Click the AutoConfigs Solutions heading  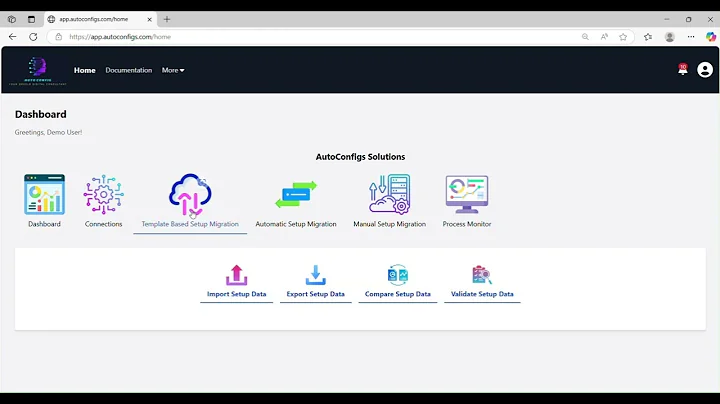point(360,157)
